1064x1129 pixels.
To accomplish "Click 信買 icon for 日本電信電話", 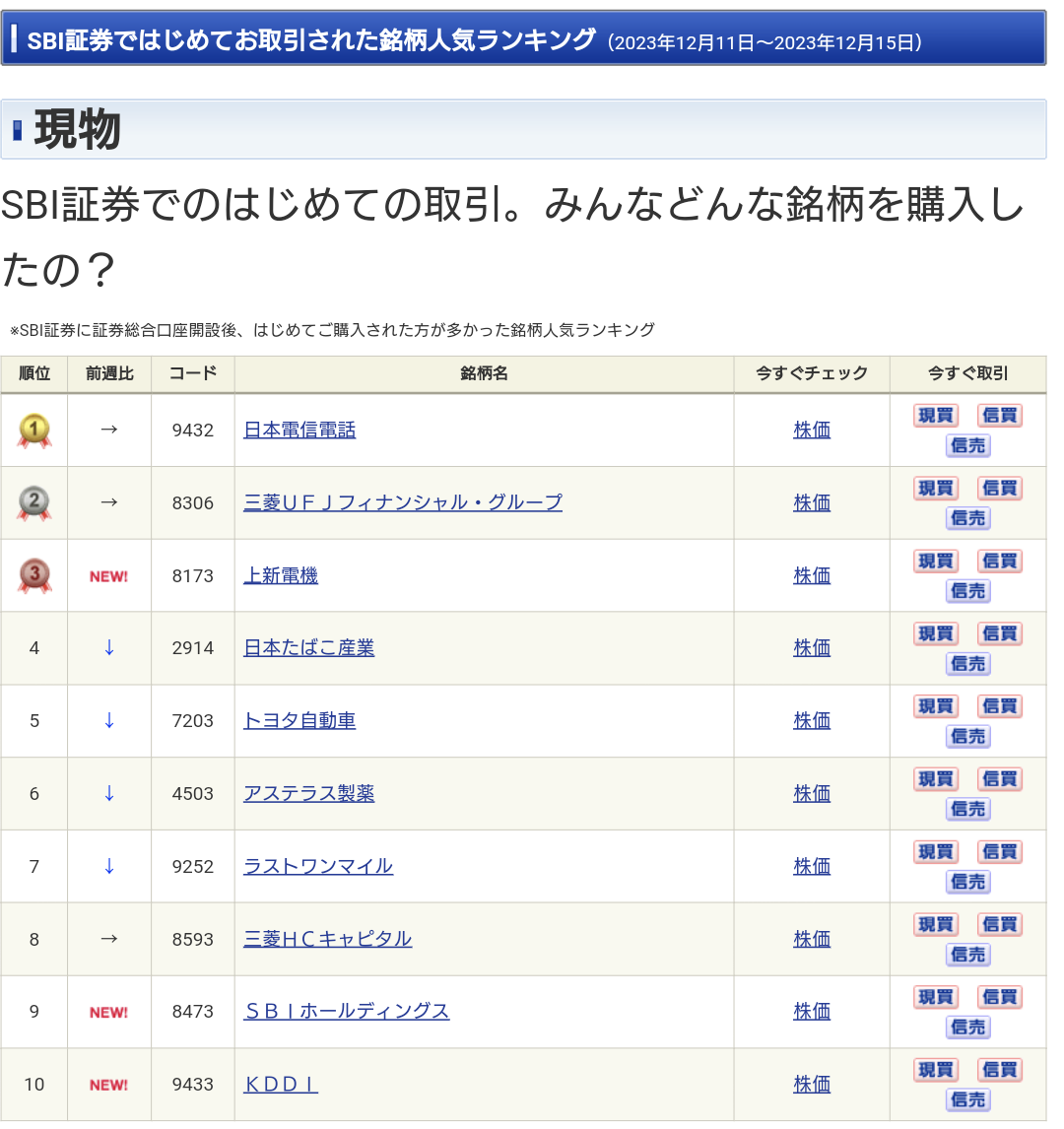I will click(x=1000, y=416).
